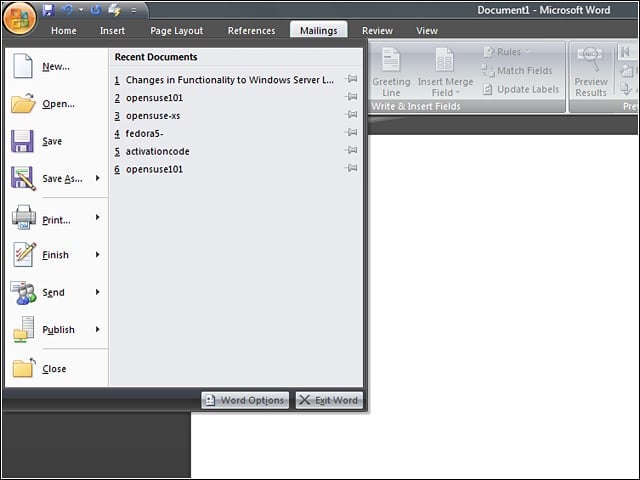Viewport: 640px width, 480px height.
Task: Pin the Changes in Functionality document
Action: (x=351, y=79)
